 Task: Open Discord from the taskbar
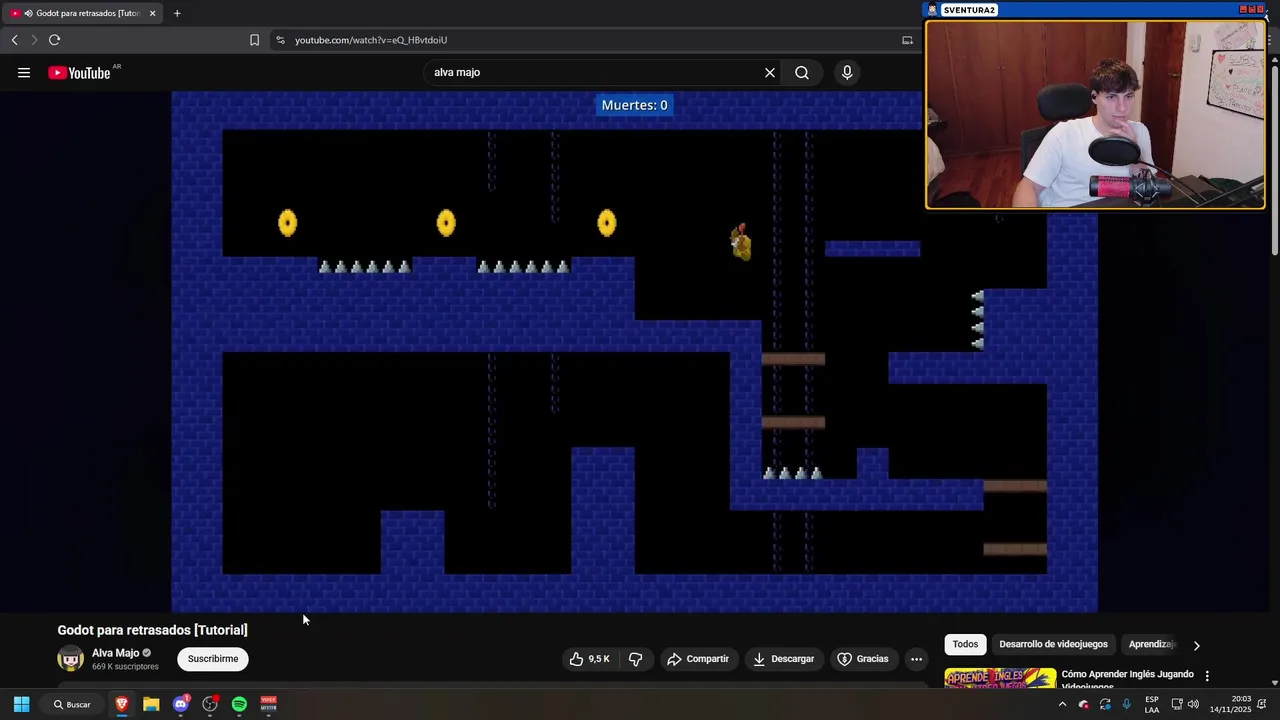pyautogui.click(x=180, y=705)
